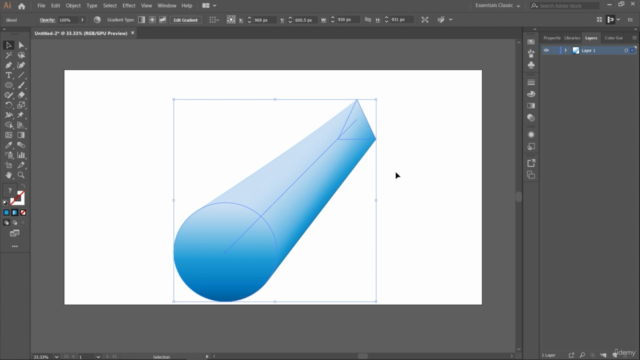Enable Draw Normal mode

tap(6, 223)
